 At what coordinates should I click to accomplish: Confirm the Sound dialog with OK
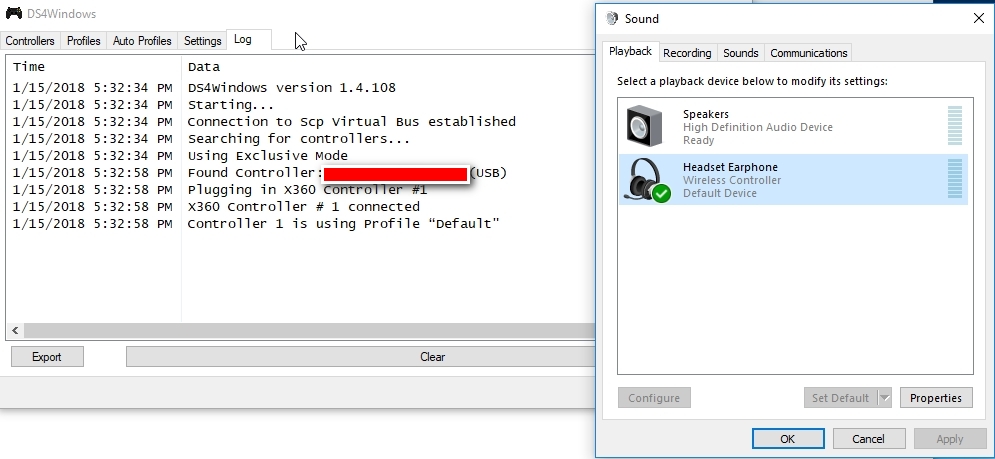coord(788,439)
